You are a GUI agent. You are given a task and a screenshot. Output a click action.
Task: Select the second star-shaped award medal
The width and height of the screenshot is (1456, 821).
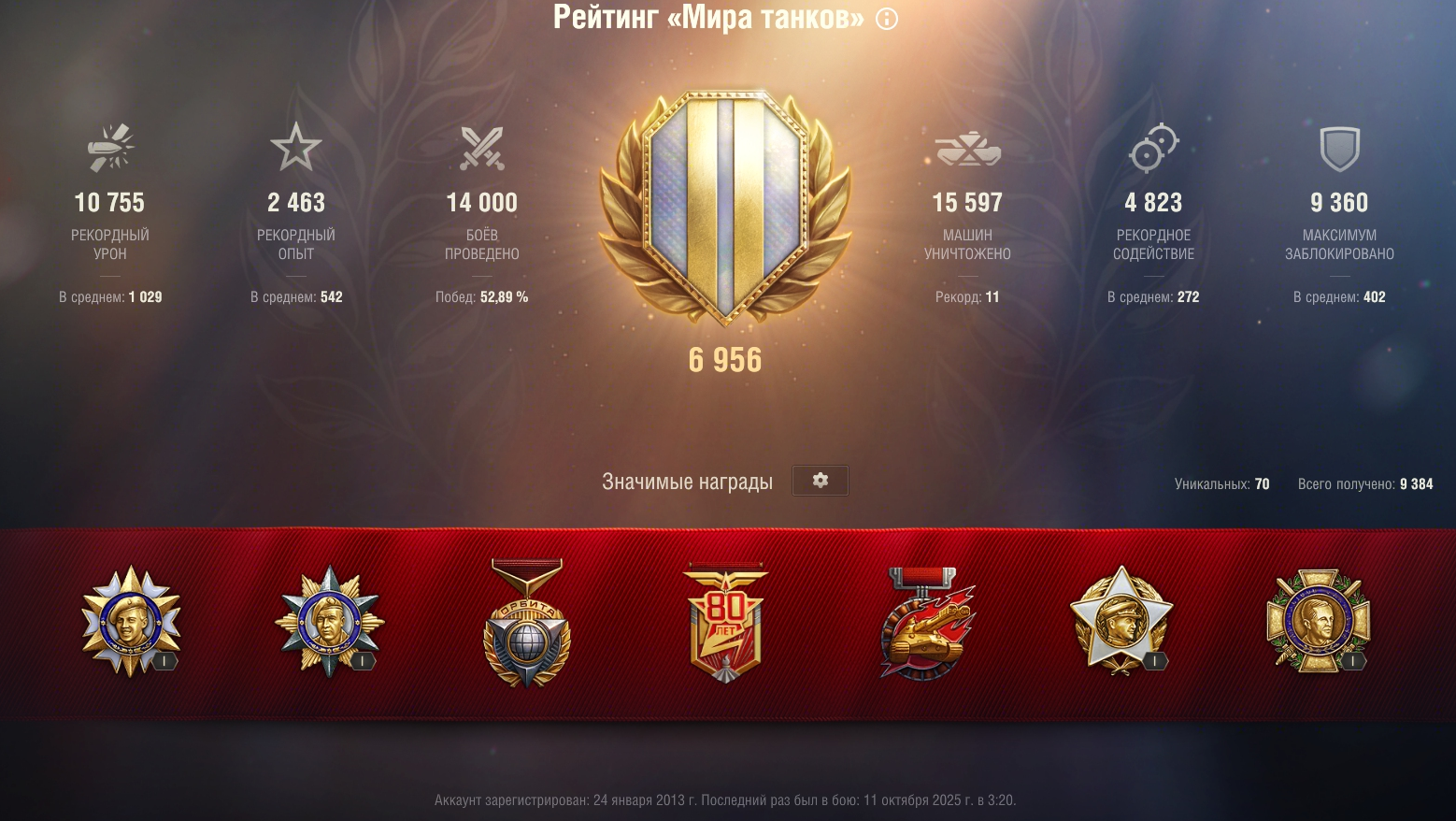pyautogui.click(x=329, y=621)
